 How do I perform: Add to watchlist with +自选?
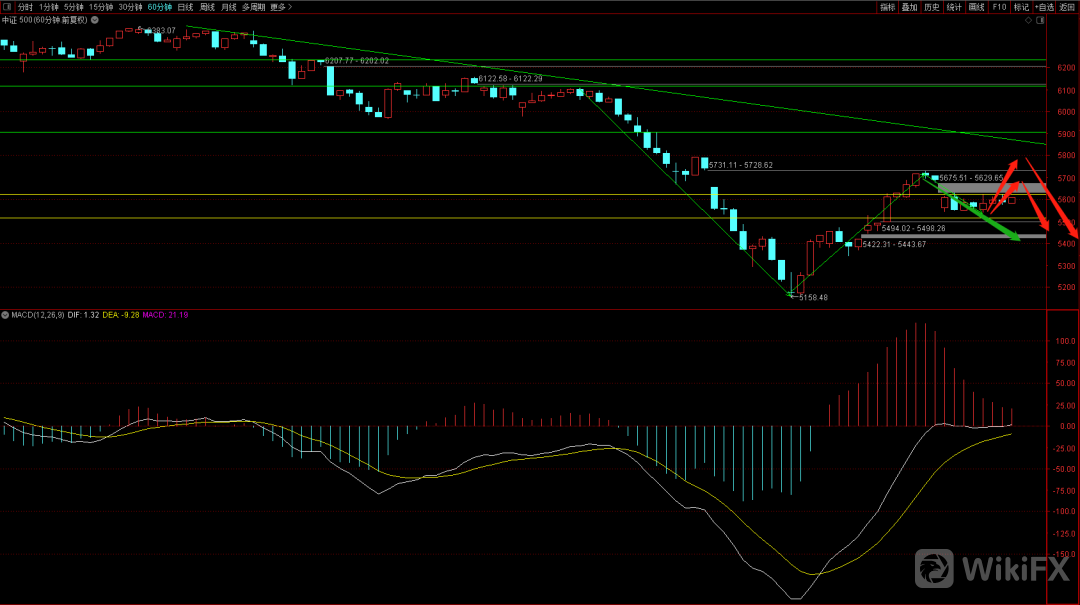pos(1045,7)
